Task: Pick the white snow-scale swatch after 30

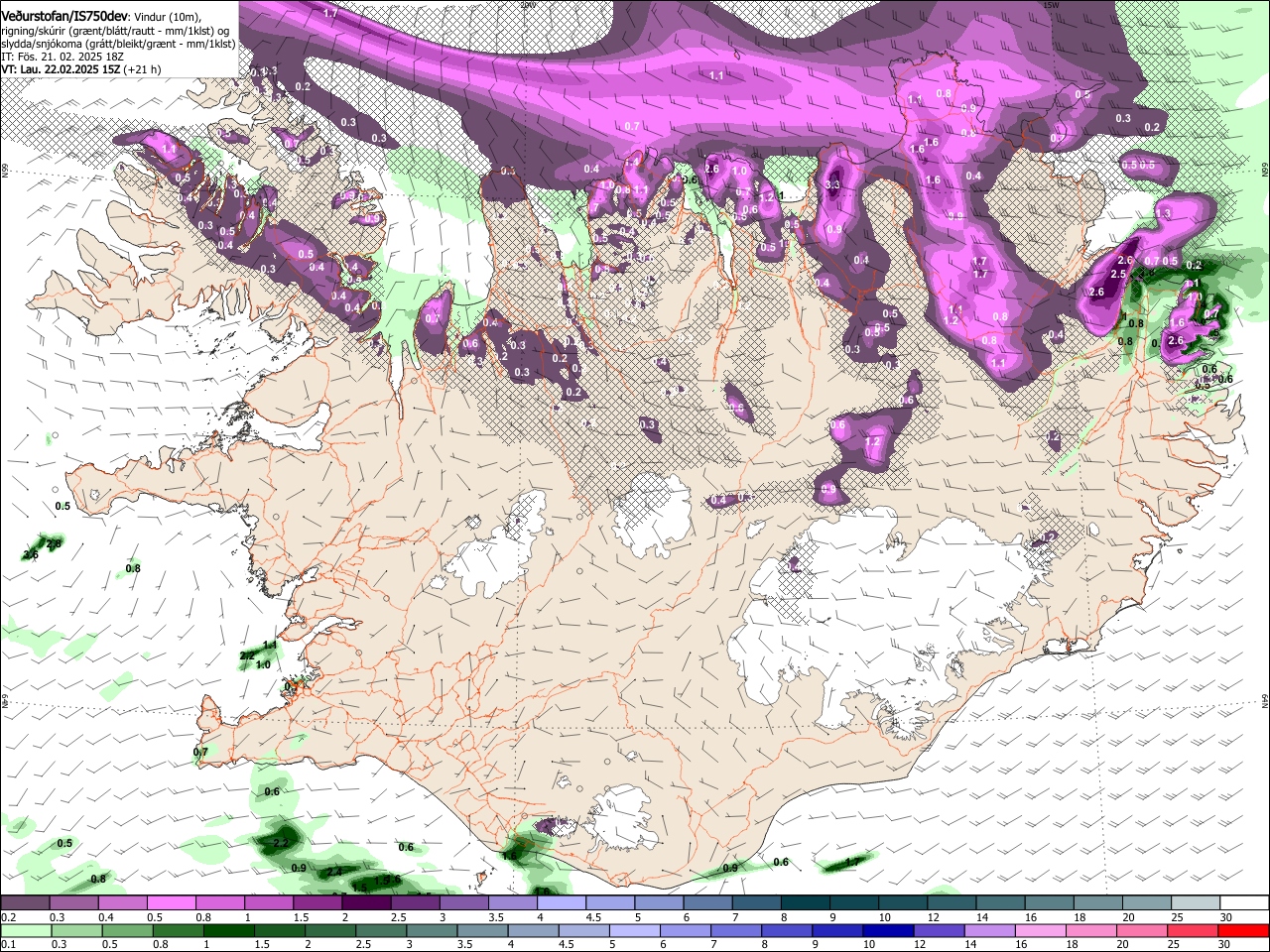Action: (x=1247, y=903)
